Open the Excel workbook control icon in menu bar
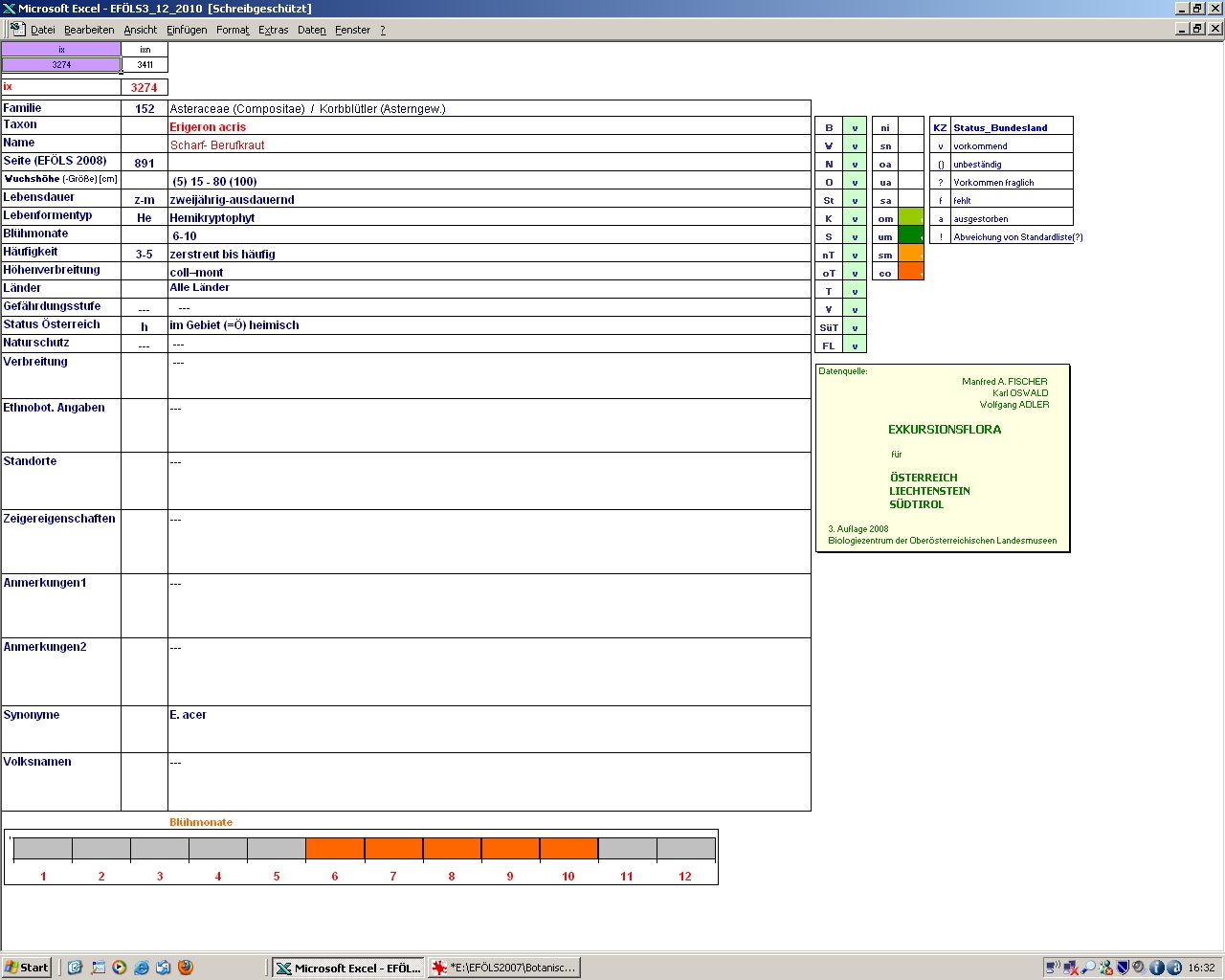 (16, 29)
